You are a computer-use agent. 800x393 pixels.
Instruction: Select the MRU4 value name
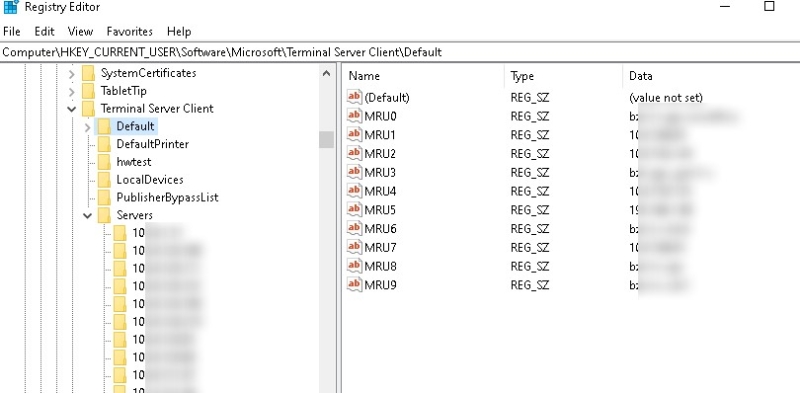click(x=381, y=191)
